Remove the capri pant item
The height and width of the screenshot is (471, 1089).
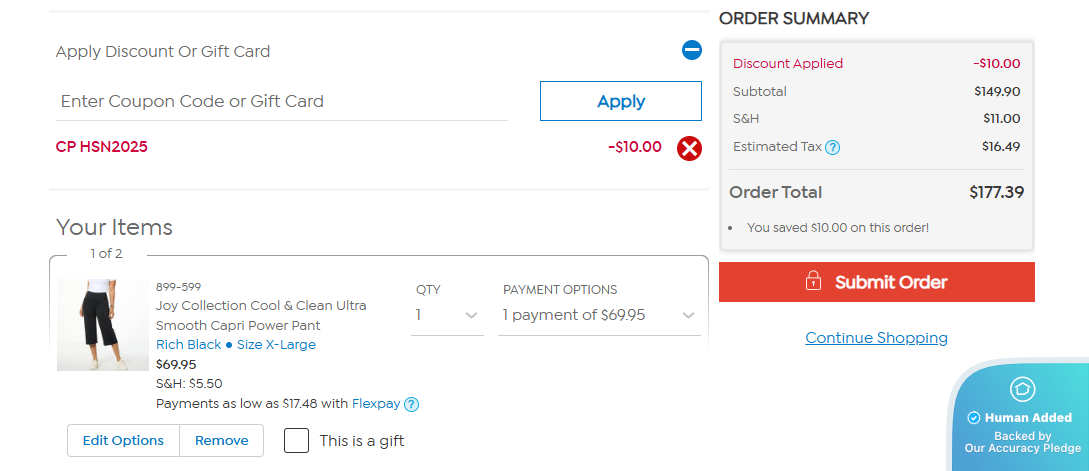[x=221, y=440]
